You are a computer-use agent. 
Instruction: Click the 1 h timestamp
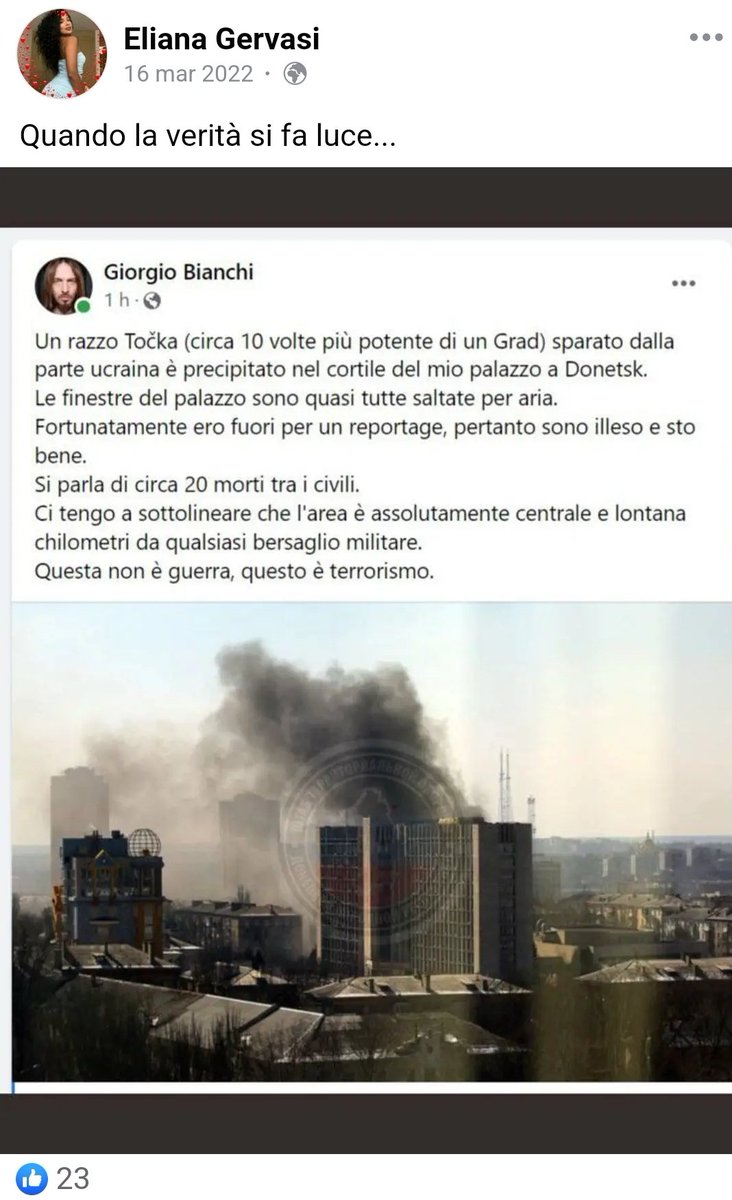coord(116,300)
